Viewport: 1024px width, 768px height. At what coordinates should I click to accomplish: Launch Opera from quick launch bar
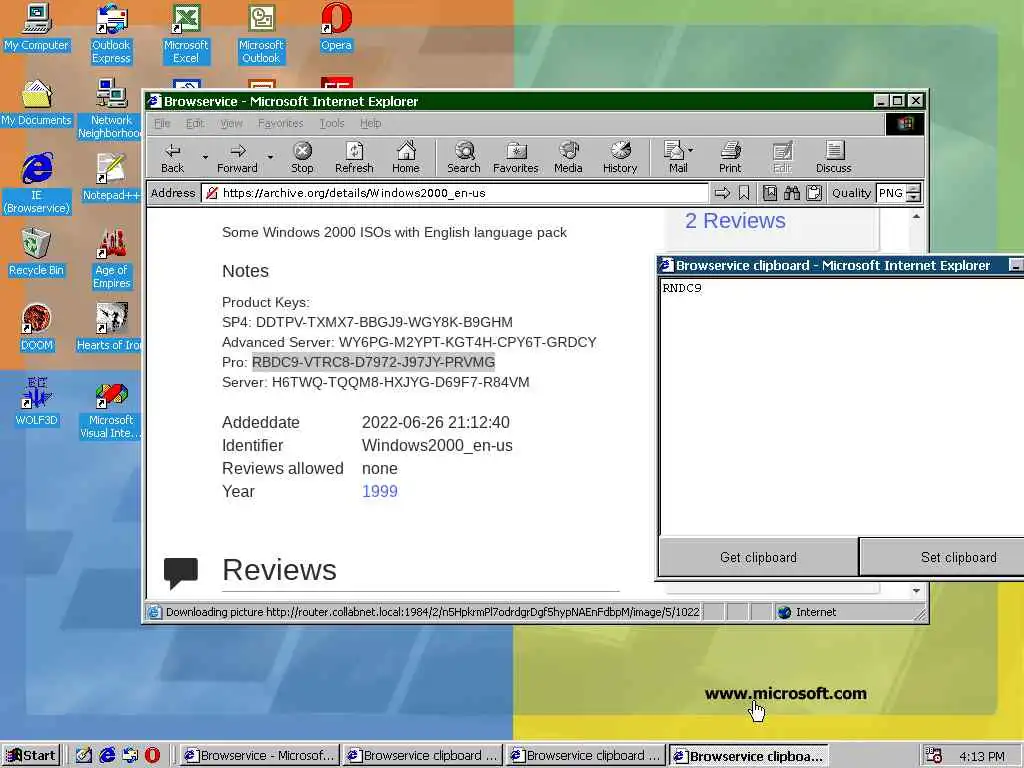(x=152, y=755)
